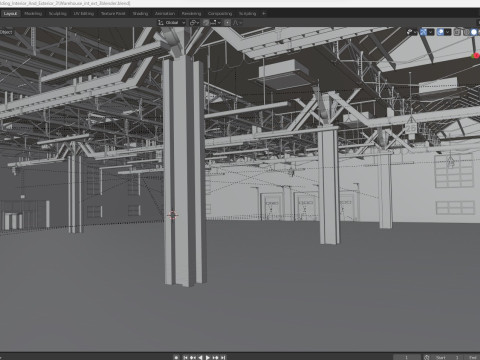Screen dimensions: 480x360
Task: Click the End frame field
Action: 473,357
